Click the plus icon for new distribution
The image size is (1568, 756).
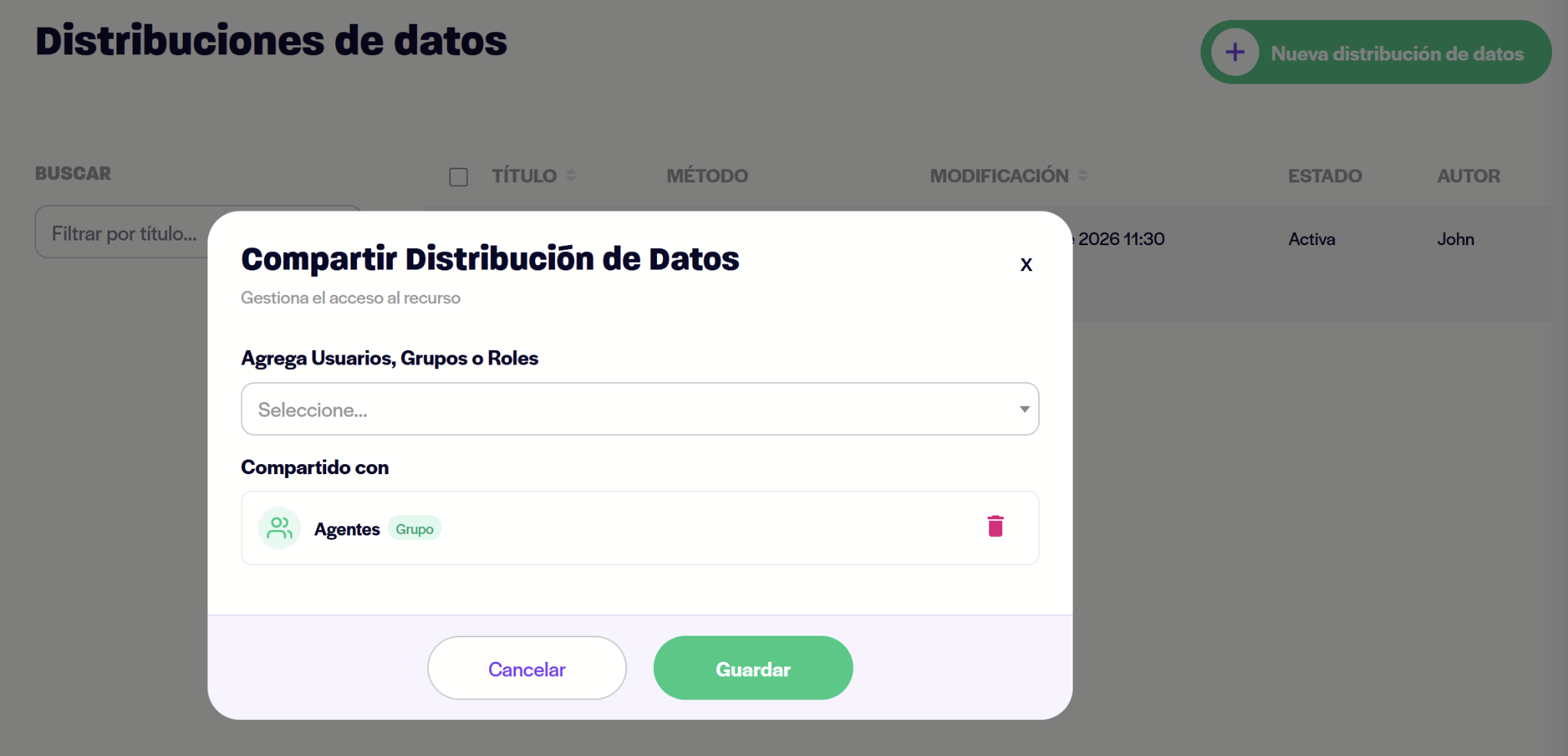(x=1234, y=52)
